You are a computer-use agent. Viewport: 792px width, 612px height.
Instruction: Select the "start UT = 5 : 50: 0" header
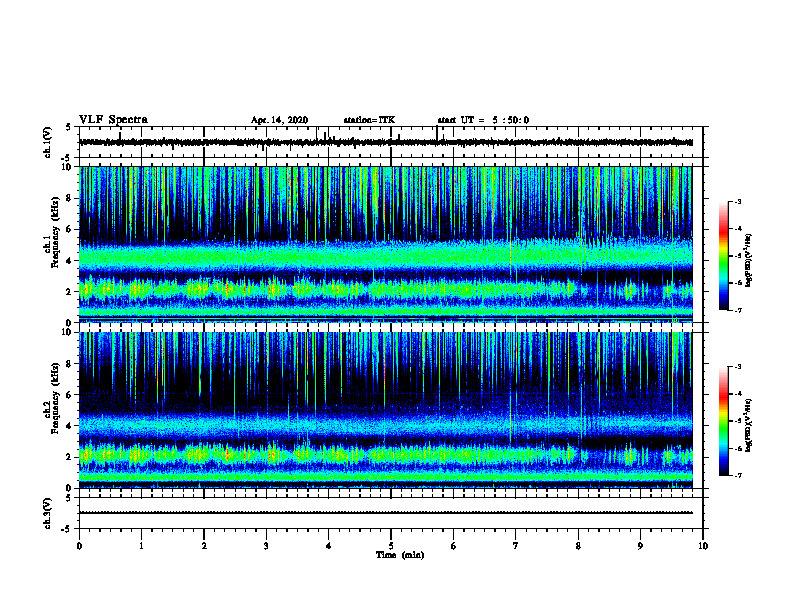click(x=483, y=120)
